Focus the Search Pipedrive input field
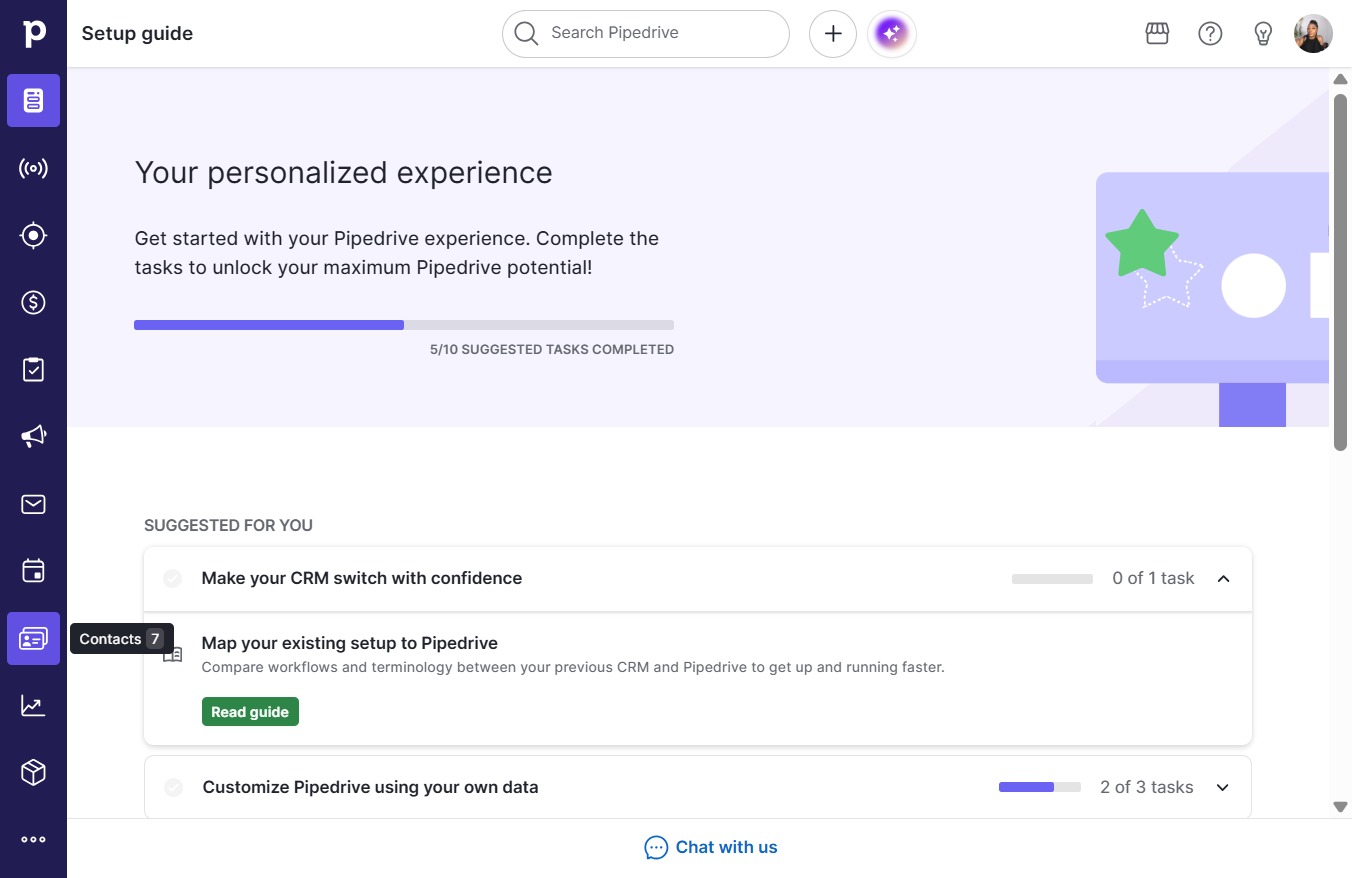This screenshot has width=1352, height=878. click(x=646, y=34)
